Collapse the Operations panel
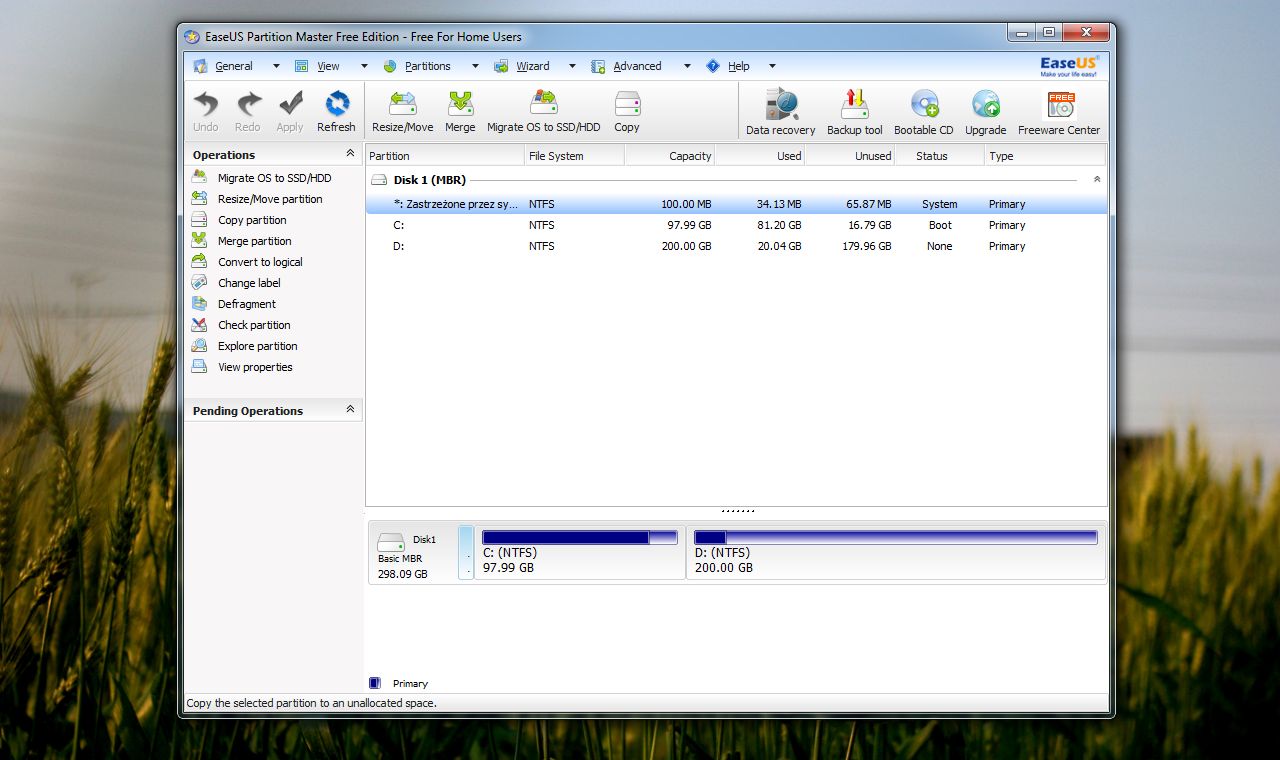 (x=350, y=154)
